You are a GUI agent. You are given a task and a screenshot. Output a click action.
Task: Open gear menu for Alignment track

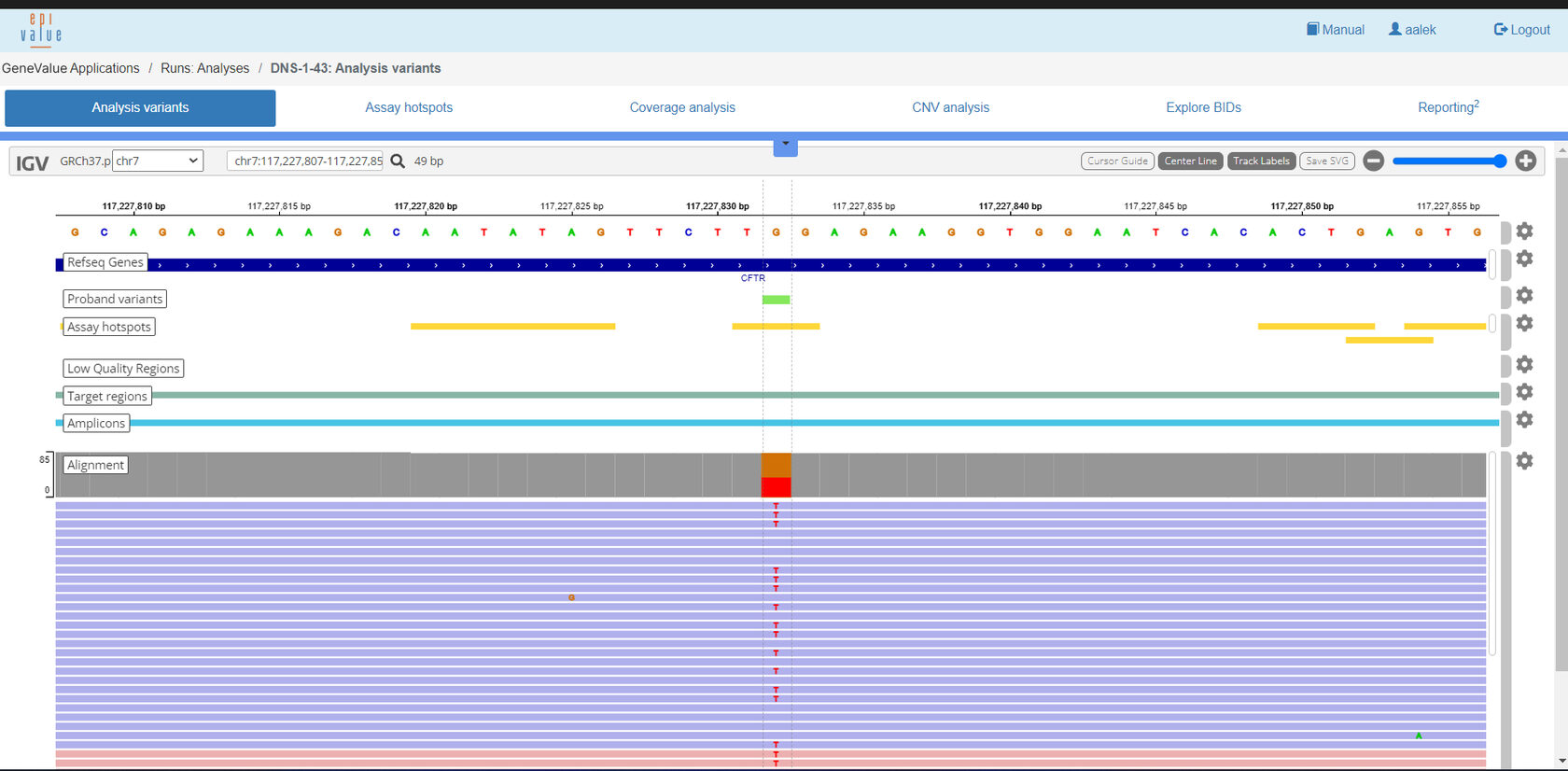coord(1524,460)
